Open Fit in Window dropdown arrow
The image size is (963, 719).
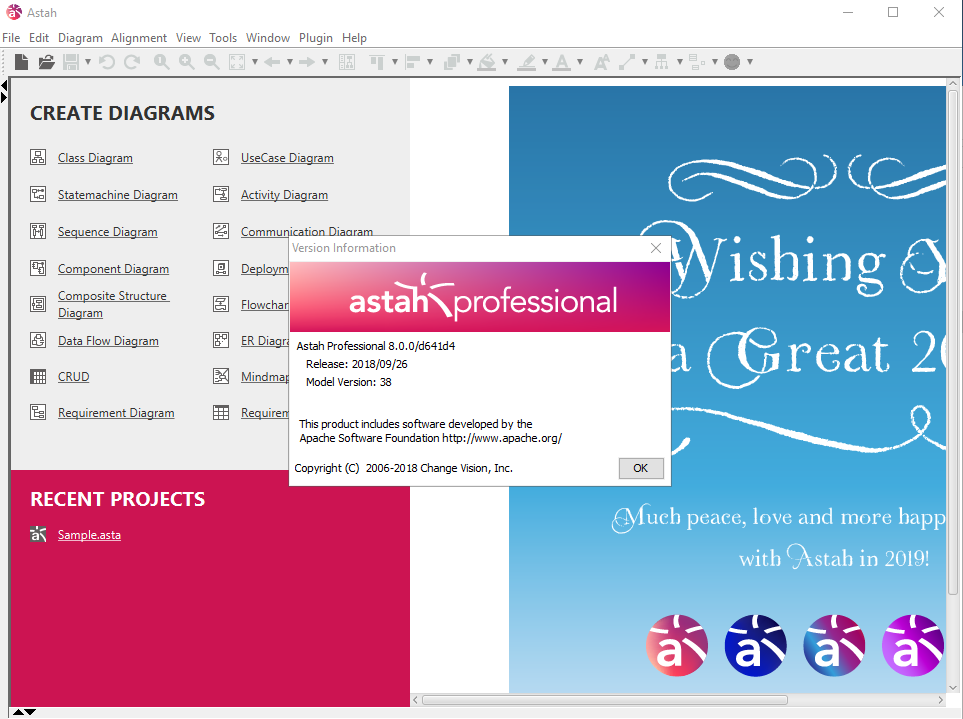point(254,61)
